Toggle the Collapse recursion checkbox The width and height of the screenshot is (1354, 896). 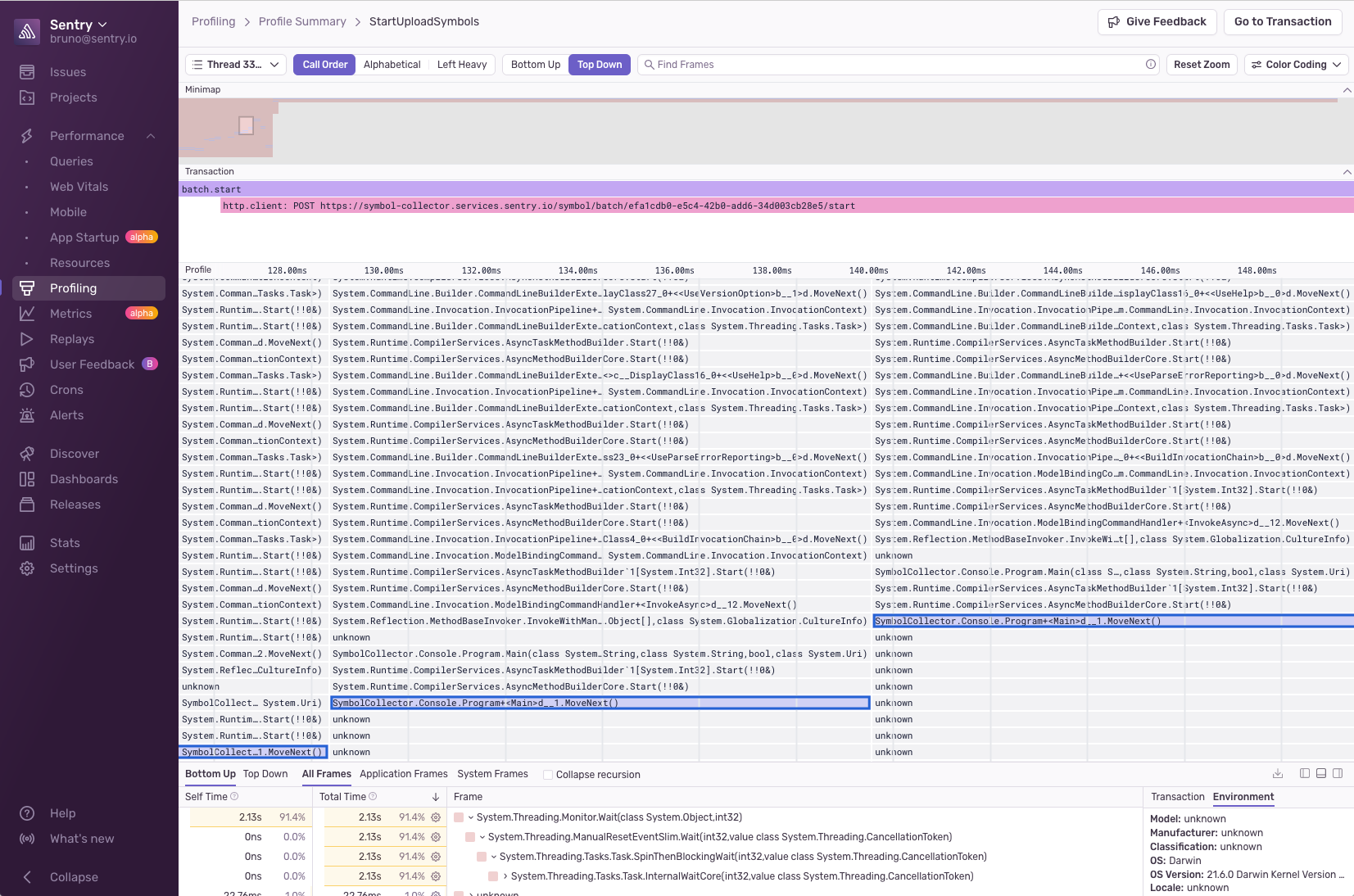548,775
